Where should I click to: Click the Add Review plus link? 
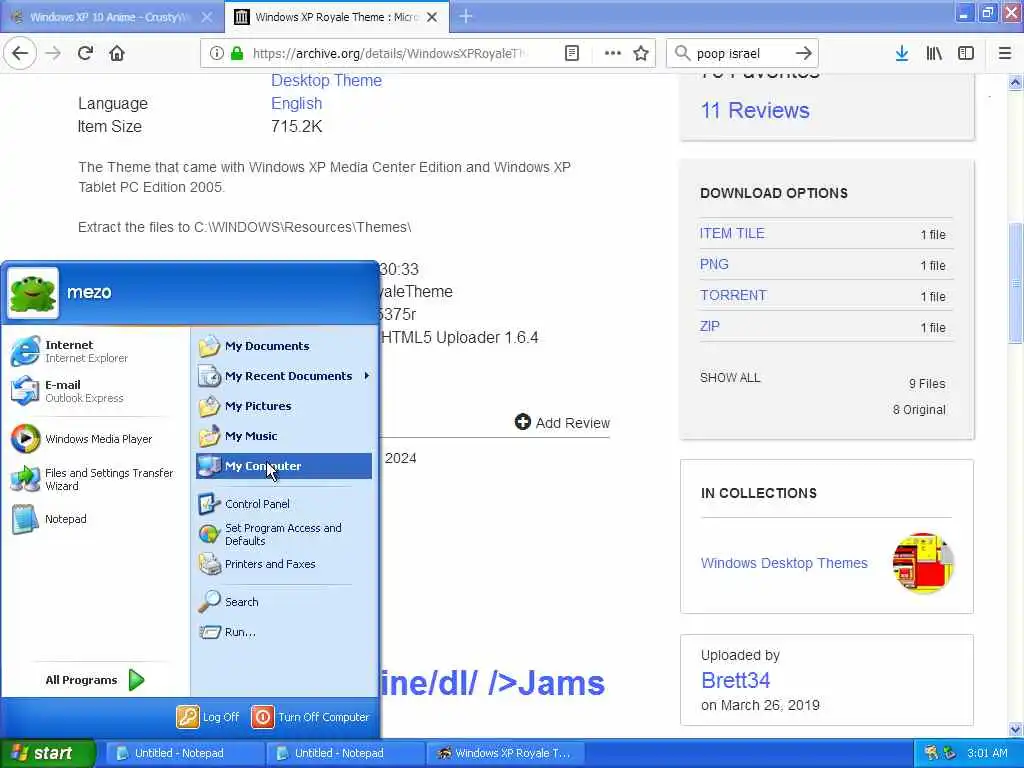562,423
